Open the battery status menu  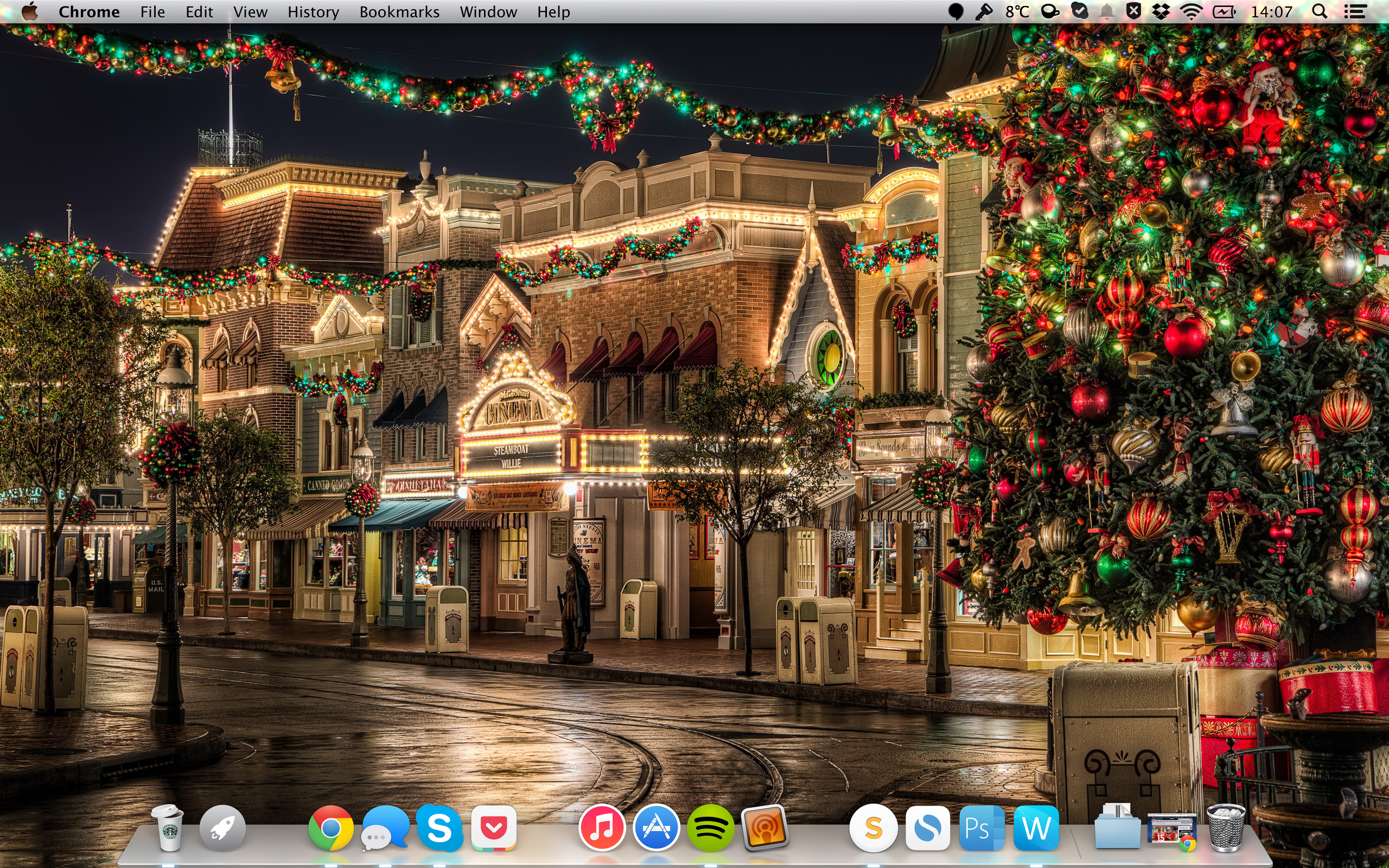pos(1224,11)
